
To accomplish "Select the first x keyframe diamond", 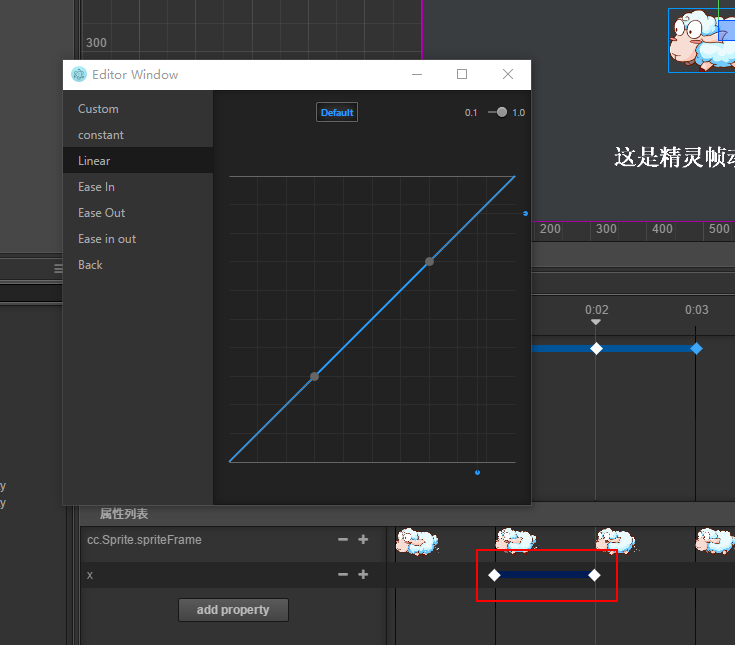I will click(494, 575).
